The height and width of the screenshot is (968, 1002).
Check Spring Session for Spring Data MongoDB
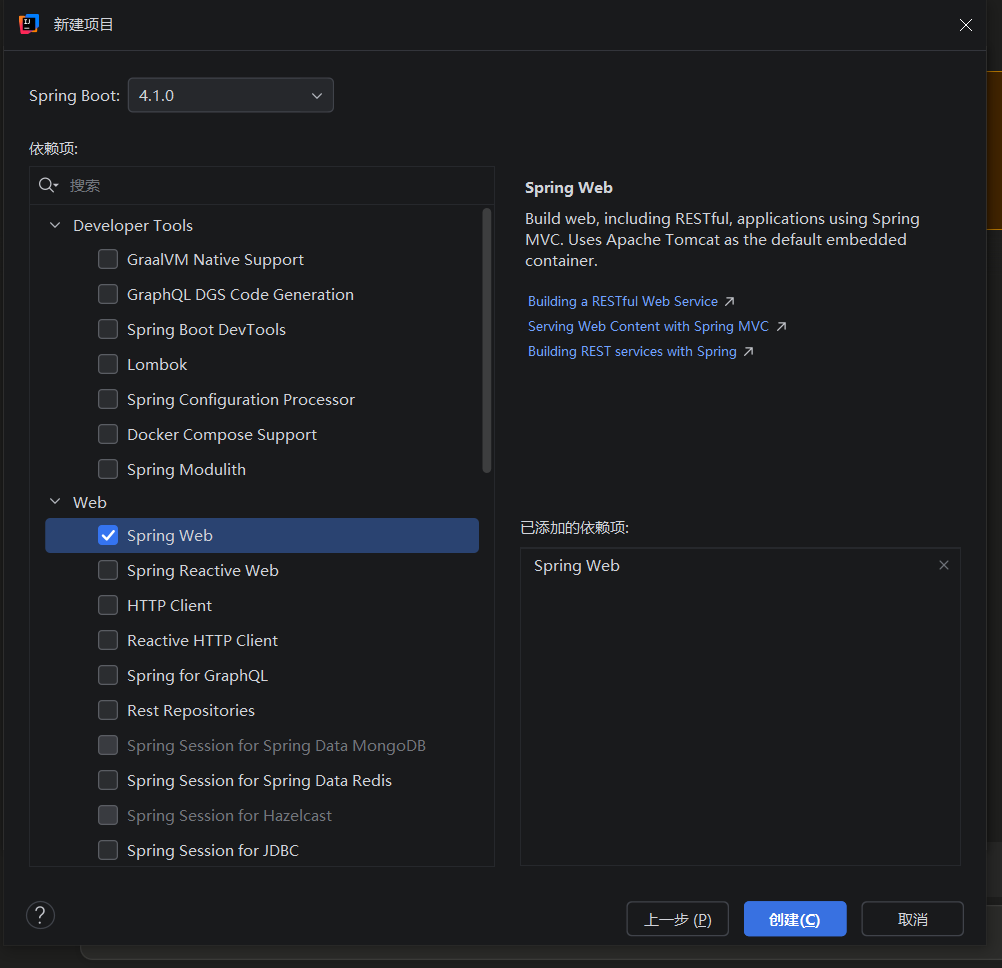108,745
